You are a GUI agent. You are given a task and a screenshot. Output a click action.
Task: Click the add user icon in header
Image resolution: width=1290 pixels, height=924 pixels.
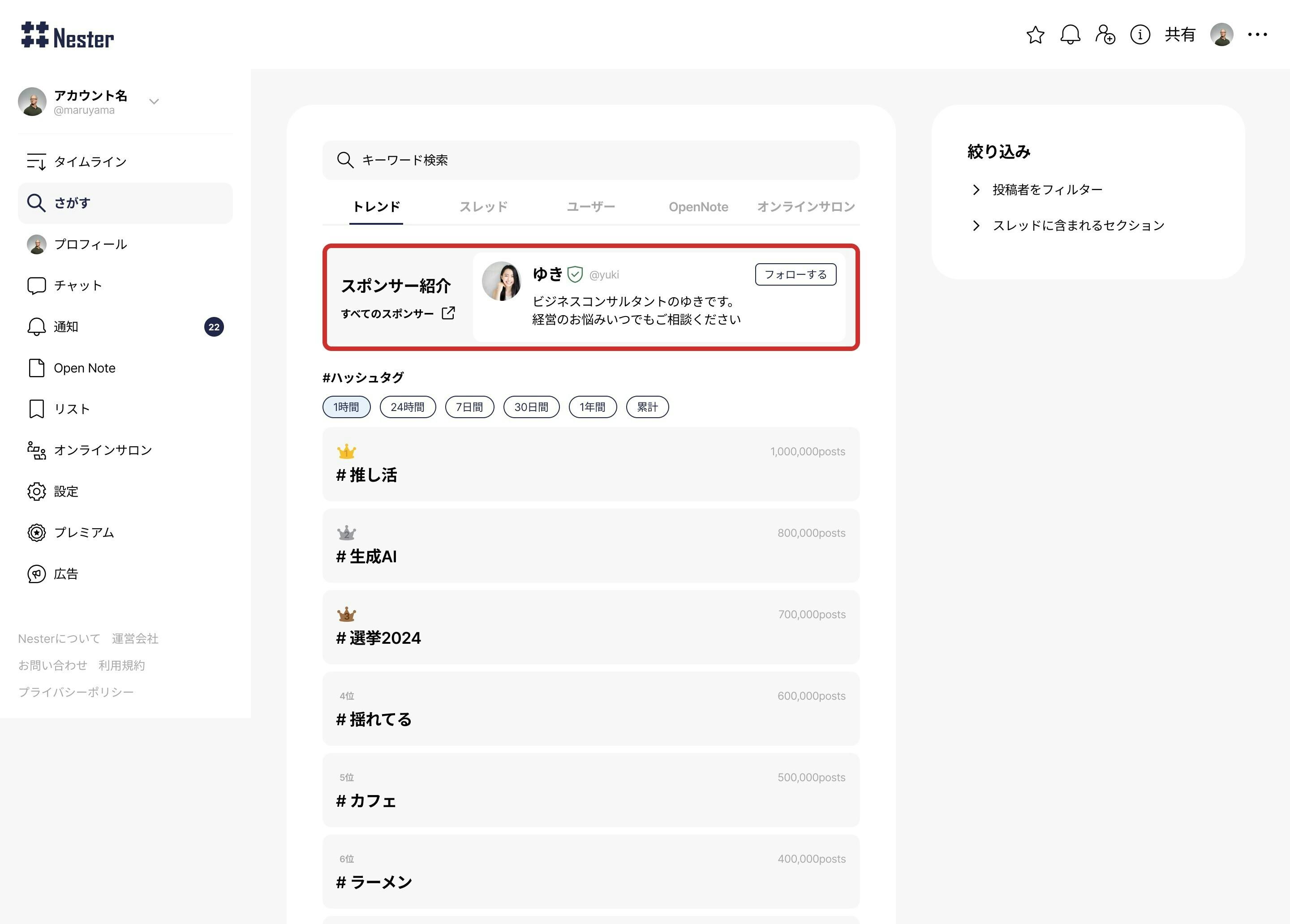pos(1105,34)
